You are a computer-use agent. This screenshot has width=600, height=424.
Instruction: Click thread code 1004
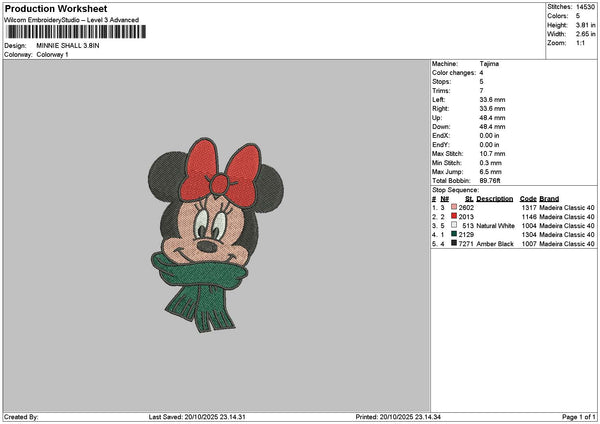pyautogui.click(x=529, y=226)
